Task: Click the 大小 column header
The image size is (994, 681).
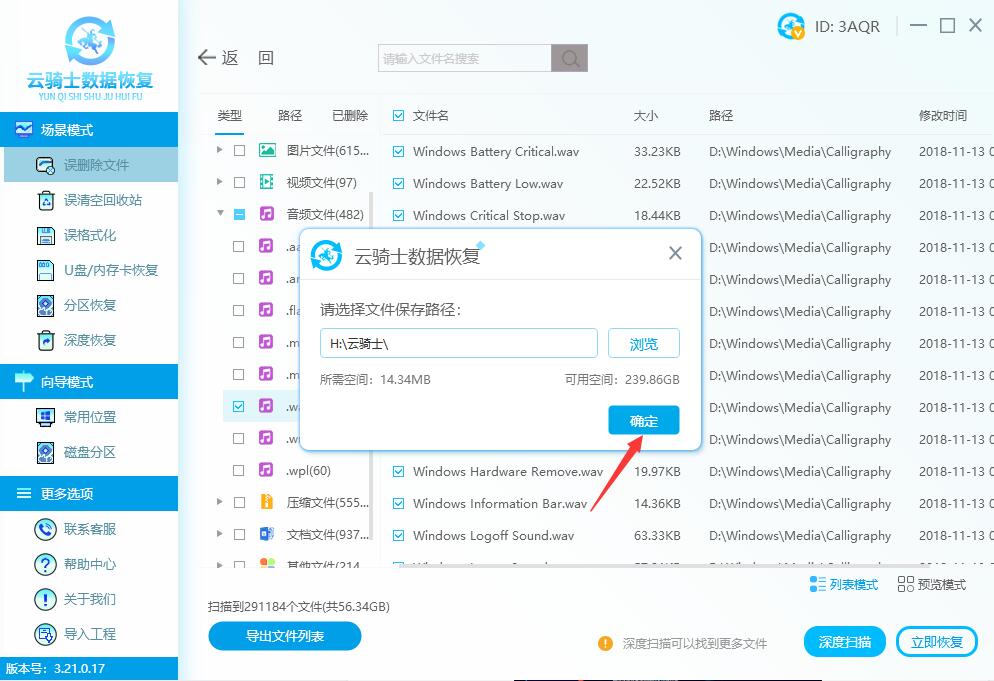Action: [645, 115]
